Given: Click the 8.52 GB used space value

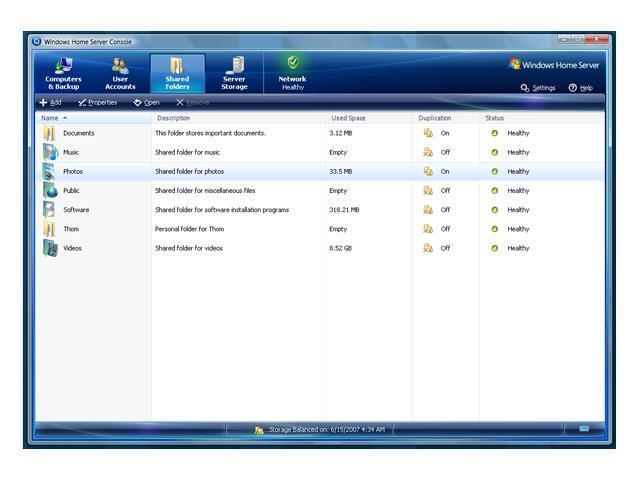Looking at the screenshot, I should tap(340, 248).
